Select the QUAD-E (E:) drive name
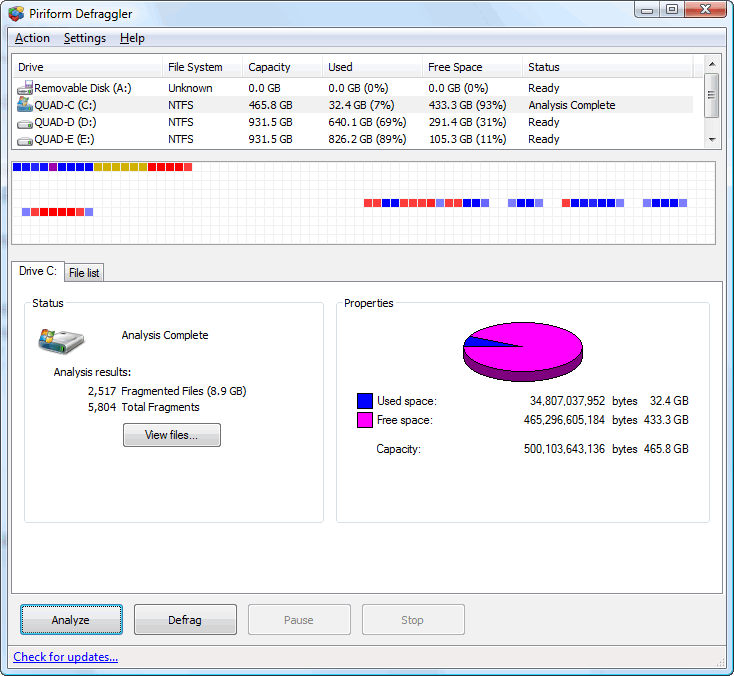734x676 pixels. [x=65, y=139]
